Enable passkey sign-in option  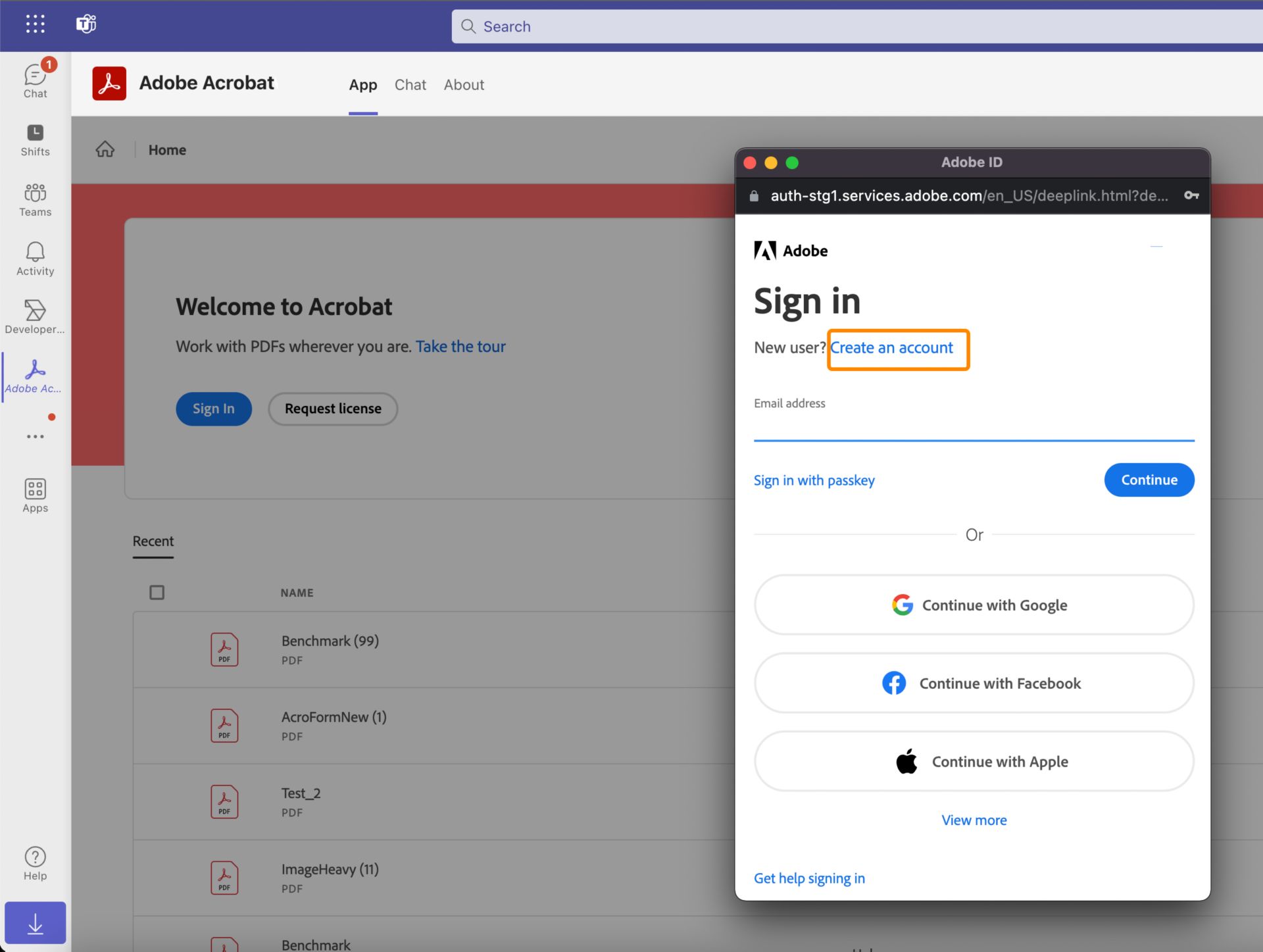(x=814, y=479)
